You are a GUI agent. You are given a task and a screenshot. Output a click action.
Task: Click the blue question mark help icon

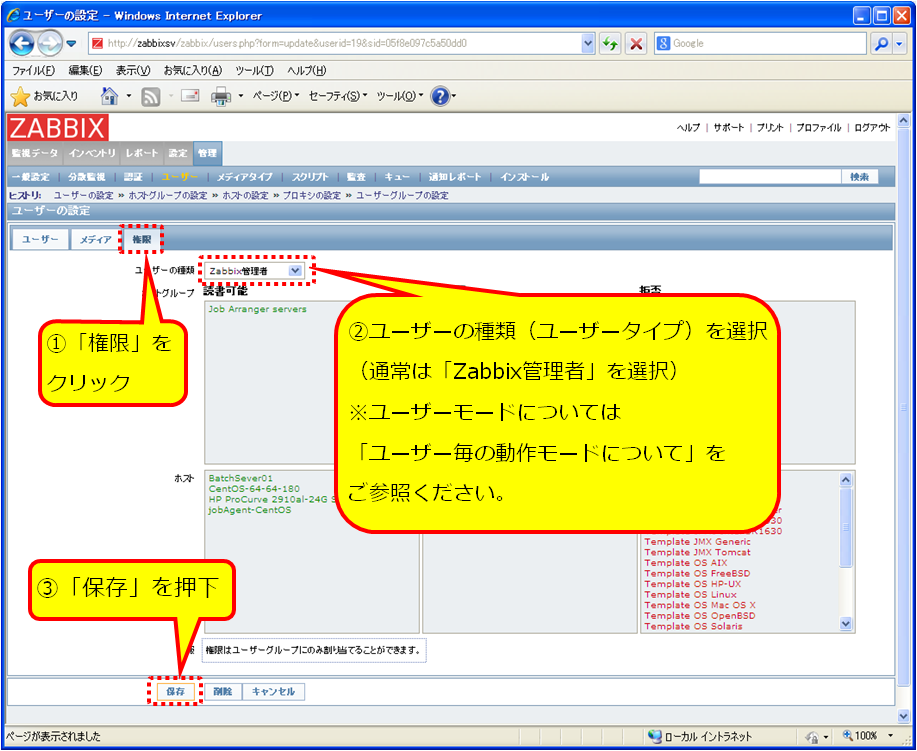click(440, 96)
